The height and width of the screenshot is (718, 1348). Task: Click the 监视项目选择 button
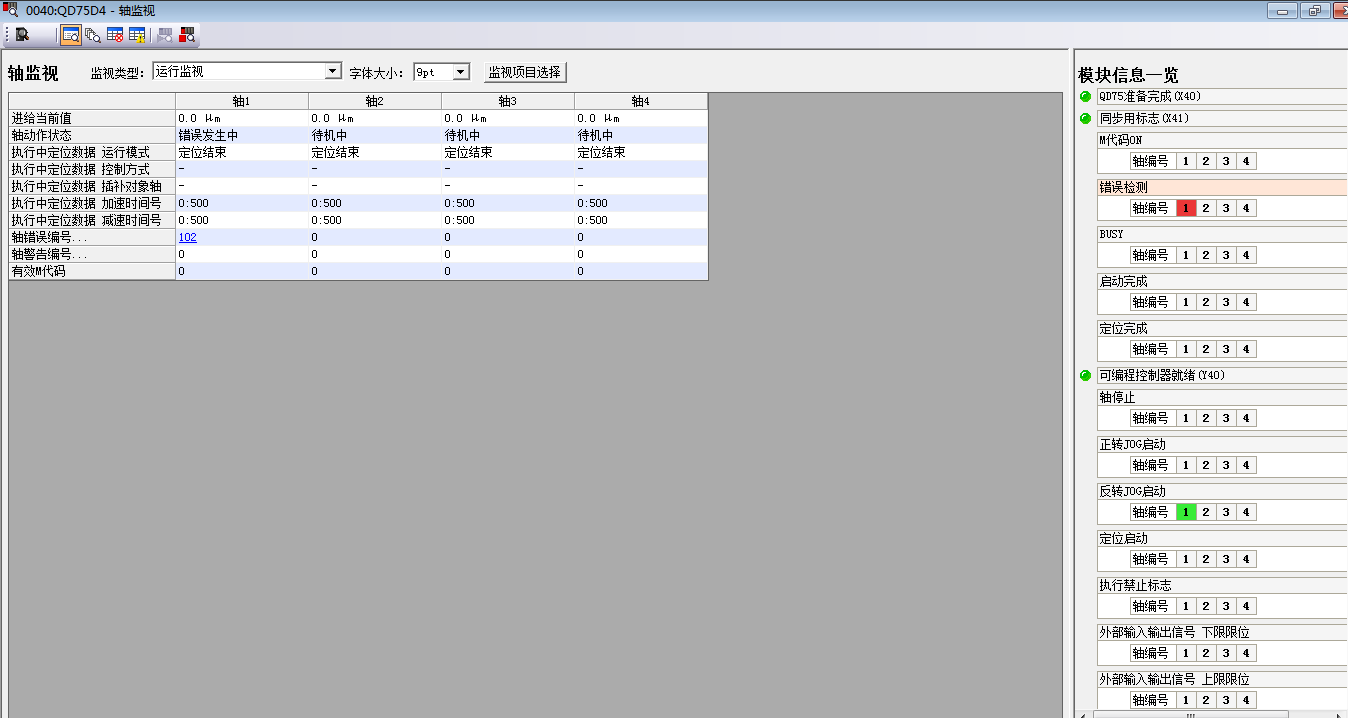coord(525,72)
